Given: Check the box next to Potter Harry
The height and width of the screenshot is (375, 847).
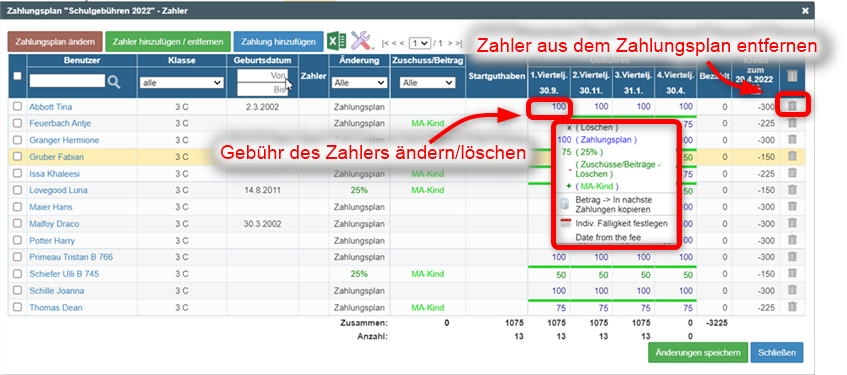Looking at the screenshot, I should 17,240.
